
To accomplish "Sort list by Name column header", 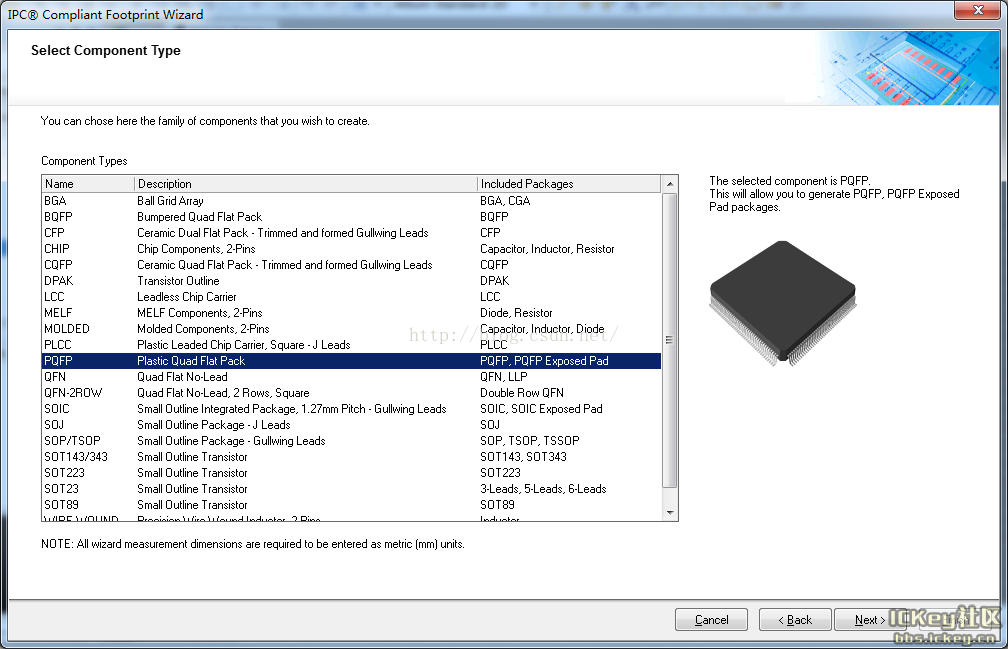I will coord(88,184).
